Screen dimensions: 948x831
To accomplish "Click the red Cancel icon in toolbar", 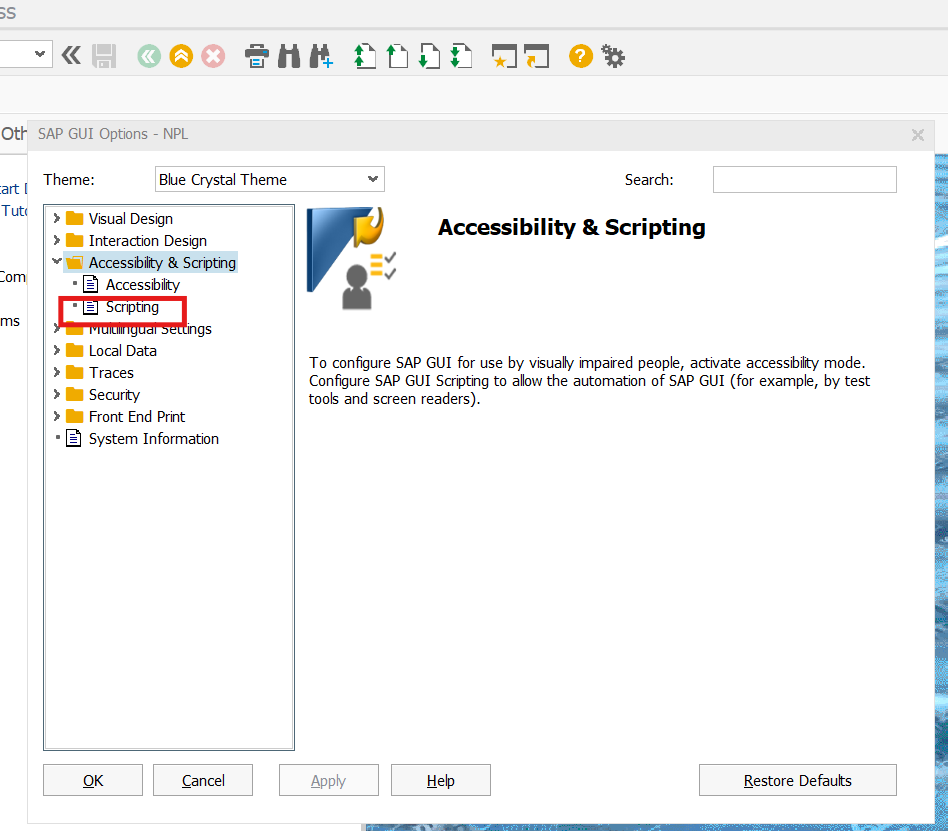I will [x=213, y=56].
